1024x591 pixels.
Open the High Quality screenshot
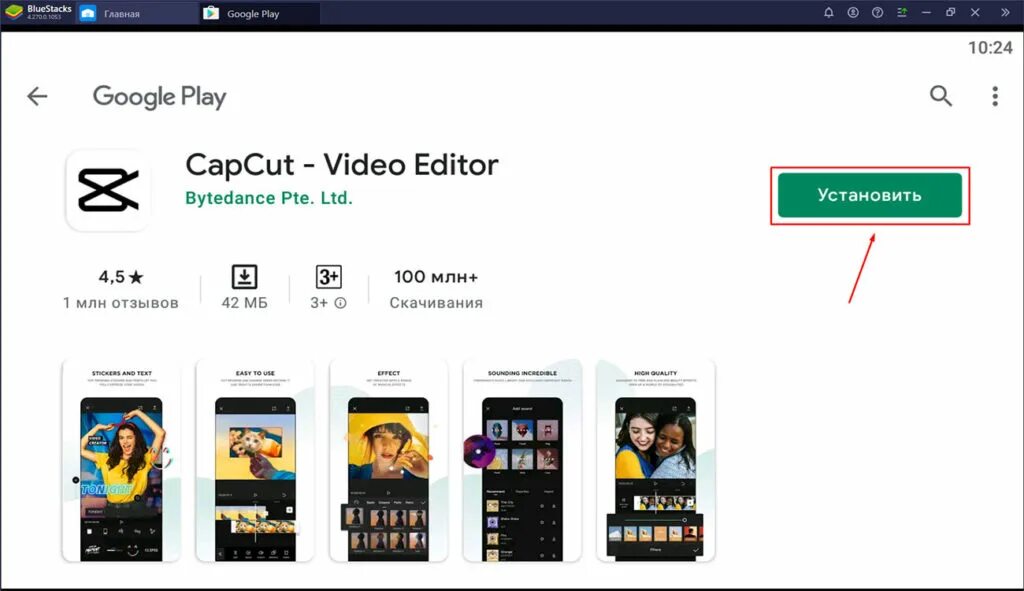[656, 460]
